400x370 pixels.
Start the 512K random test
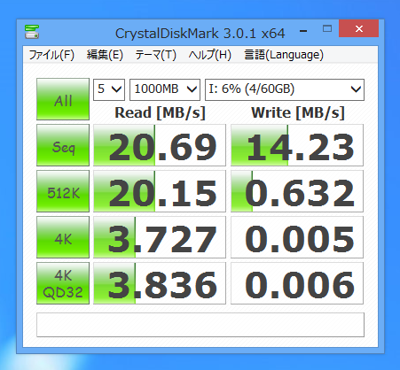tap(63, 191)
